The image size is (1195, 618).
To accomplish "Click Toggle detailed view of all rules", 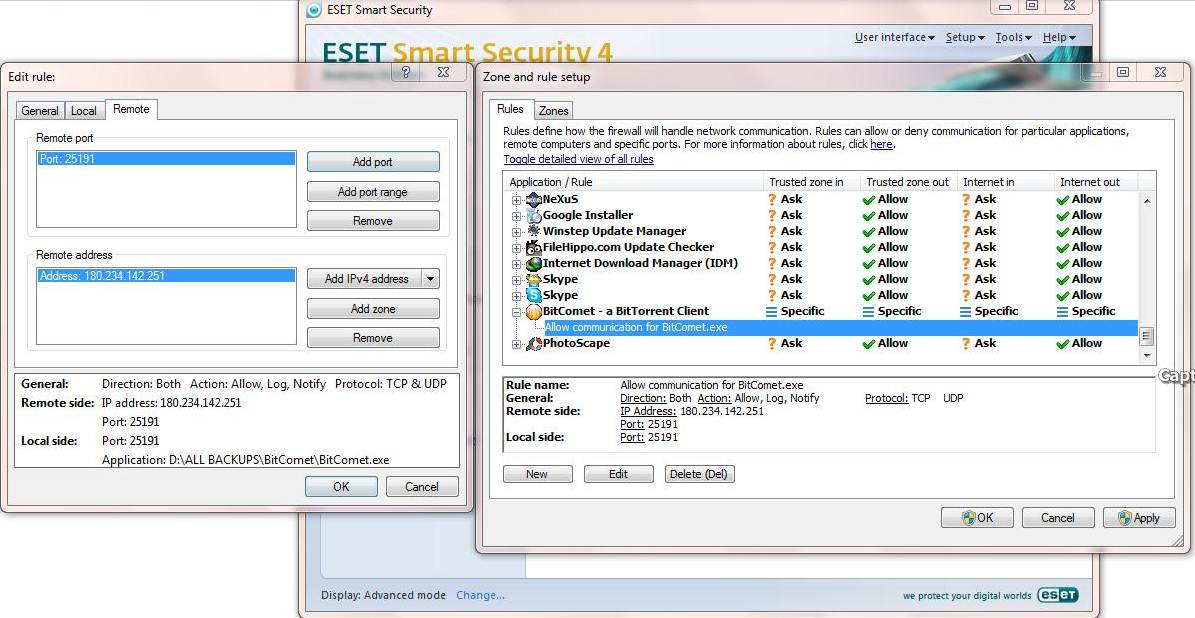I will 578,159.
